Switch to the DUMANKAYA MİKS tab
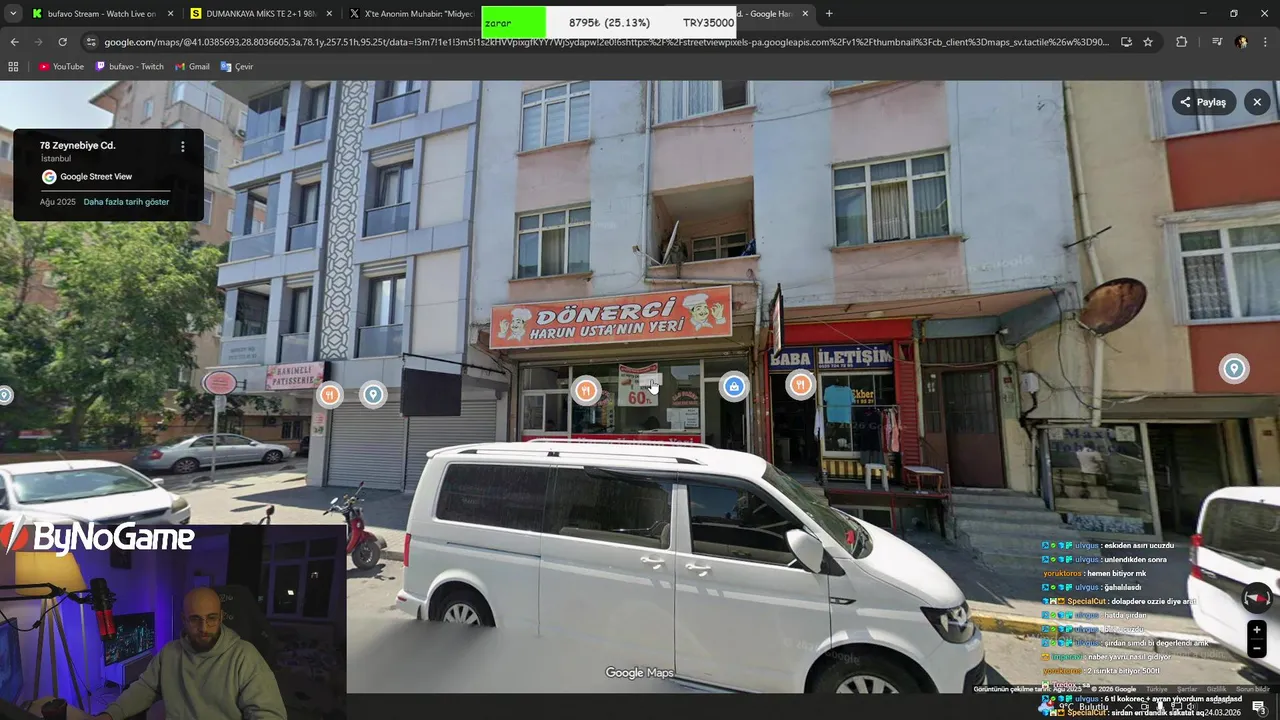The image size is (1280, 720). pos(261,14)
